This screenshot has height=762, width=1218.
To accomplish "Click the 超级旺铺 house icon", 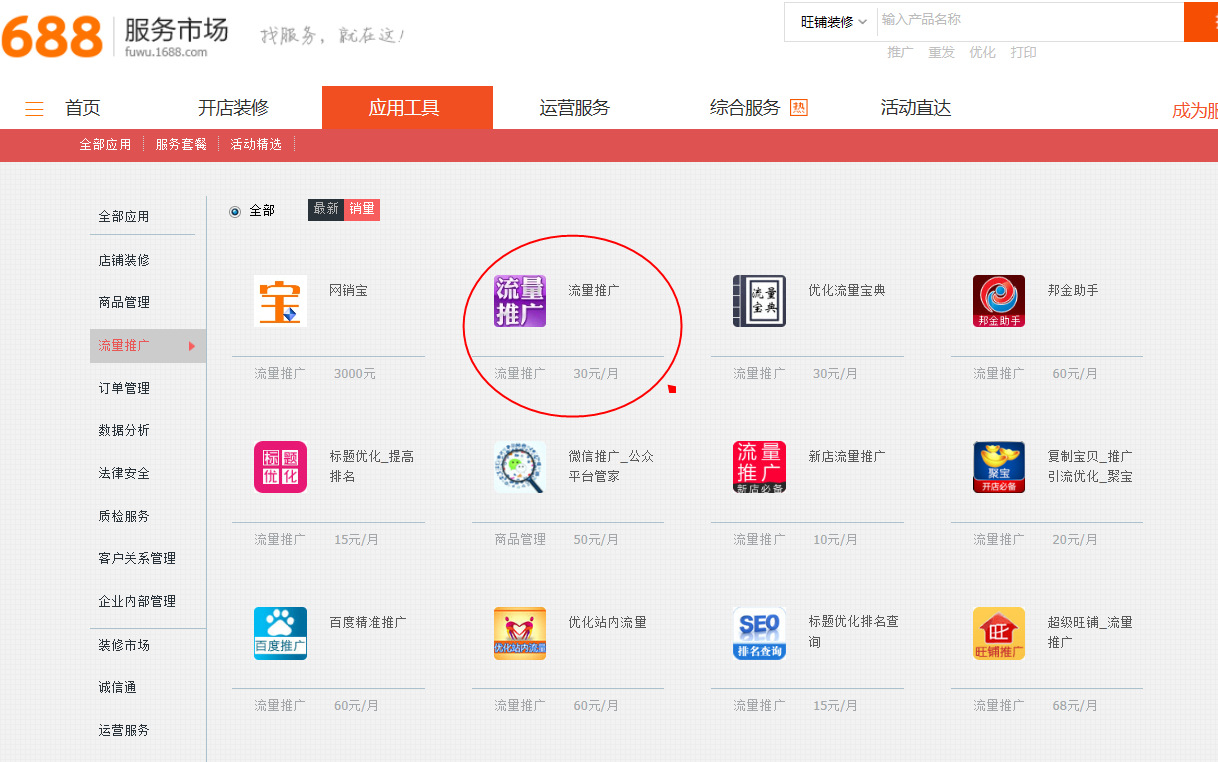I will pos(999,633).
